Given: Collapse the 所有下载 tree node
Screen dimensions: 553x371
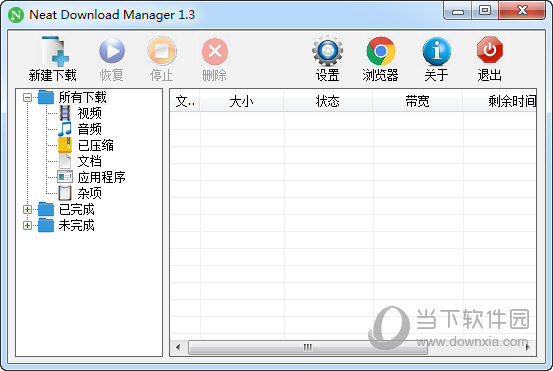Looking at the screenshot, I should [x=27, y=97].
